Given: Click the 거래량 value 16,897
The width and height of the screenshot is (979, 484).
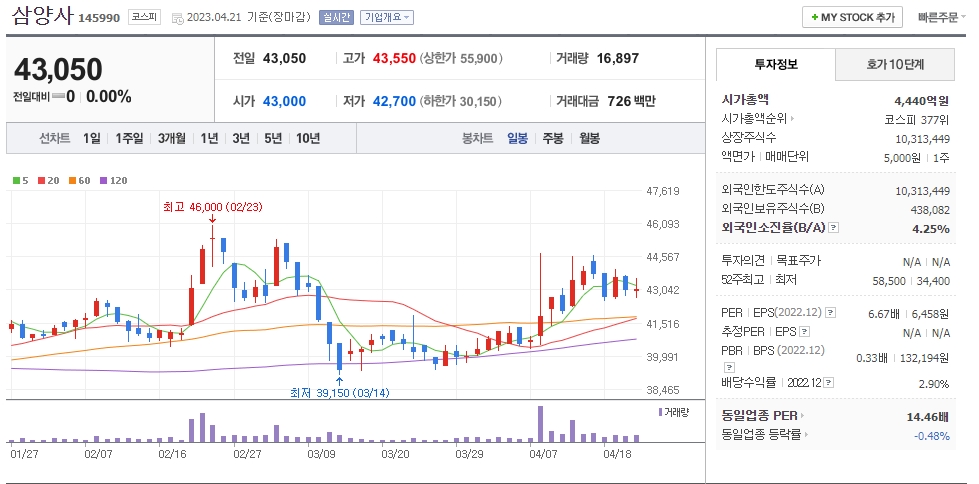Looking at the screenshot, I should pyautogui.click(x=617, y=59).
